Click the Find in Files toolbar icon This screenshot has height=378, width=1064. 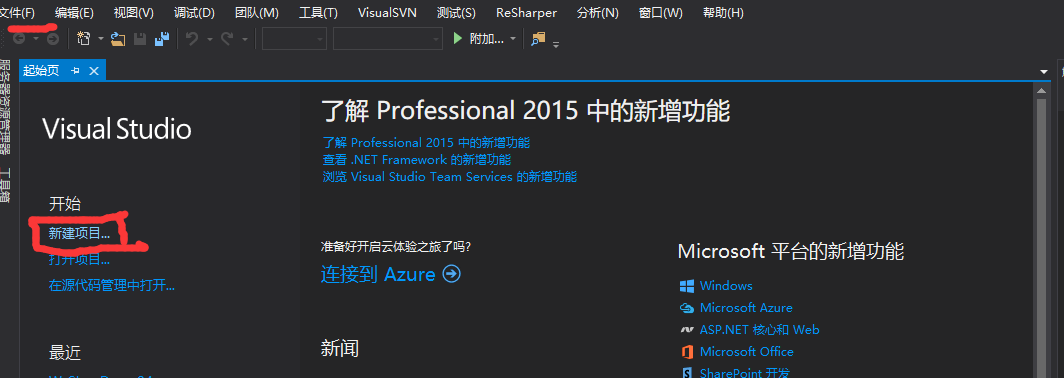(538, 39)
